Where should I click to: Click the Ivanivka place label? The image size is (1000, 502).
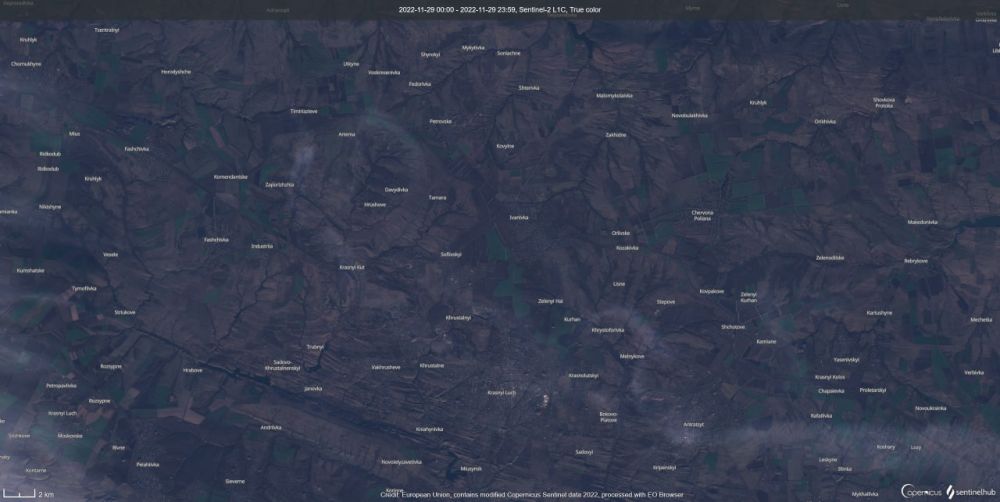pos(519,217)
